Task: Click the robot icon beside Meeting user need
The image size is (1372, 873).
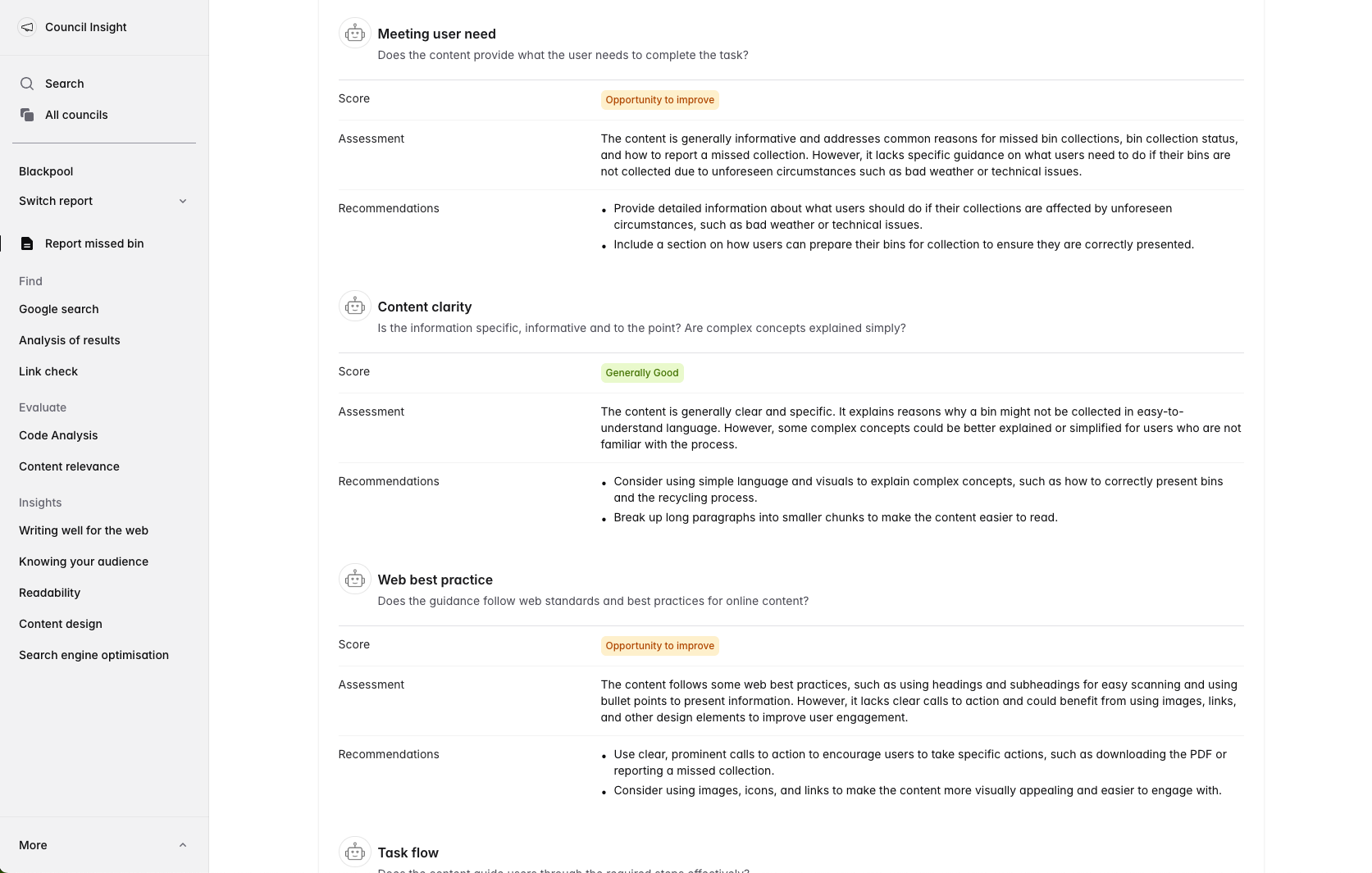Action: [354, 34]
